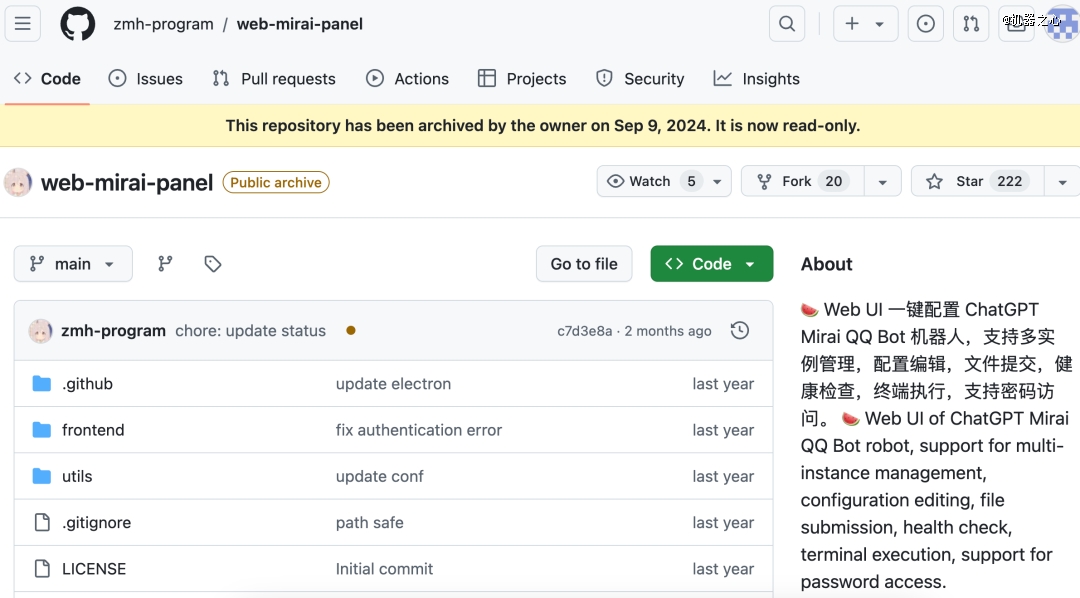Click the Fork count 20
Viewport: 1080px width, 598px height.
(833, 181)
